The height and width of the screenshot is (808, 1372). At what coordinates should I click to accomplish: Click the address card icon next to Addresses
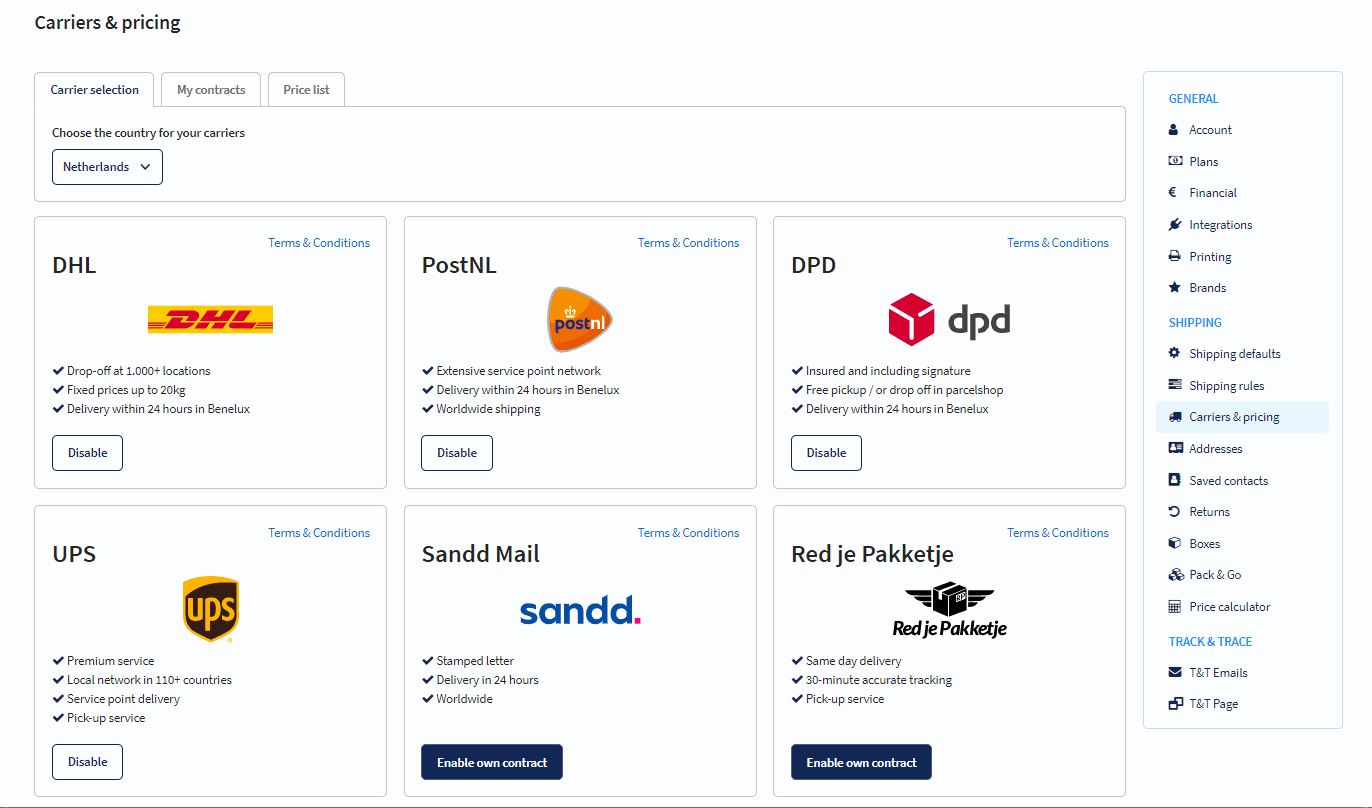1175,448
